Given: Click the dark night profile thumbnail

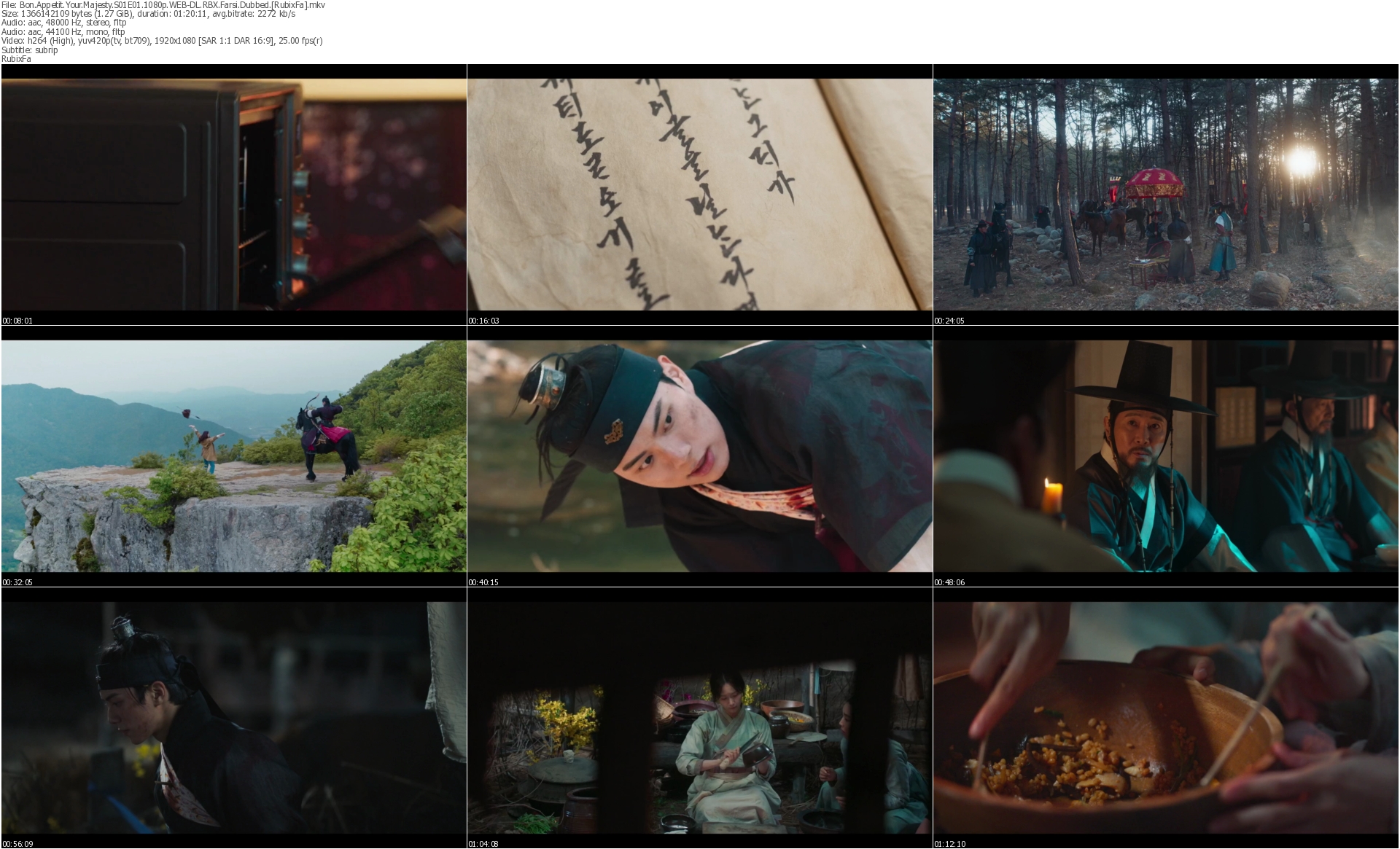Looking at the screenshot, I should click(x=233, y=717).
